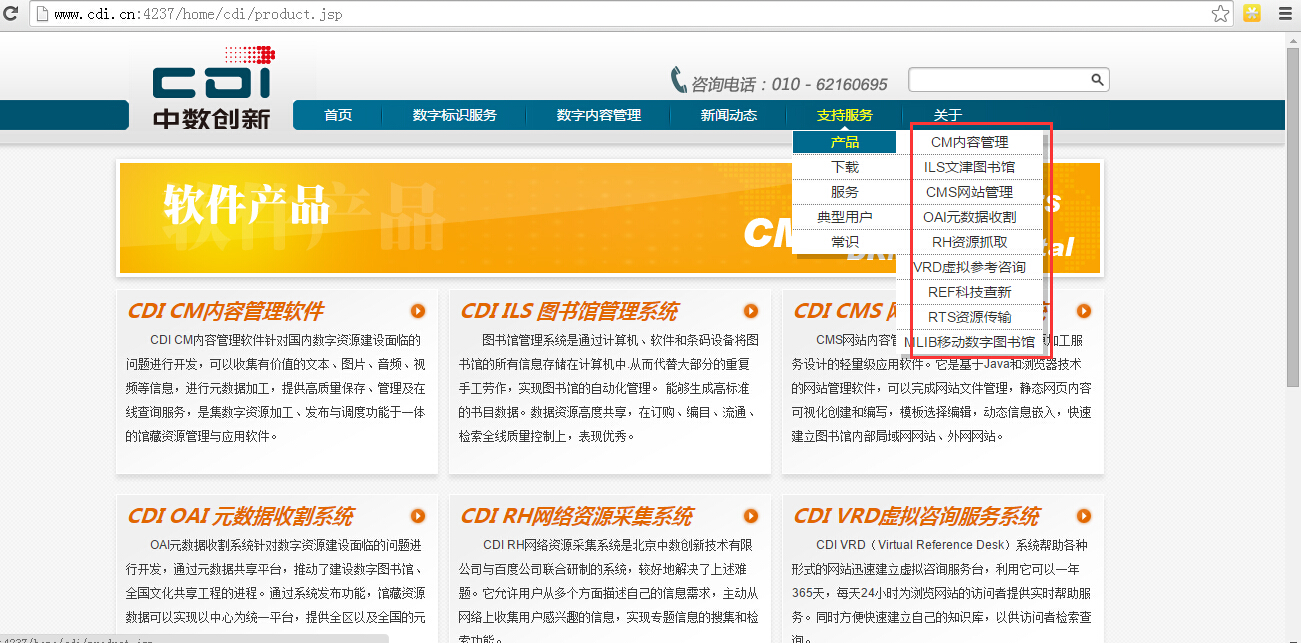Choose MLIB移动数字图书馆 in submenu
Image resolution: width=1301 pixels, height=643 pixels.
pos(970,342)
